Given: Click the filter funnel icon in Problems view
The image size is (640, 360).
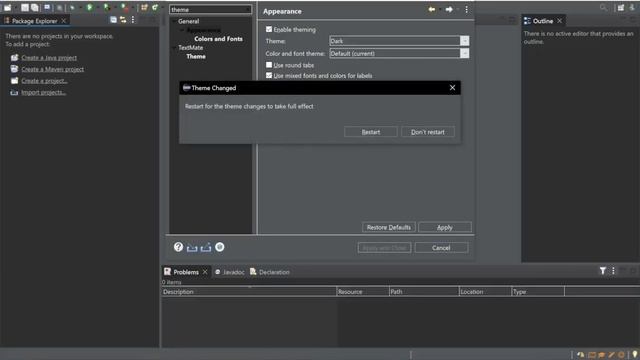Looking at the screenshot, I should [x=603, y=271].
